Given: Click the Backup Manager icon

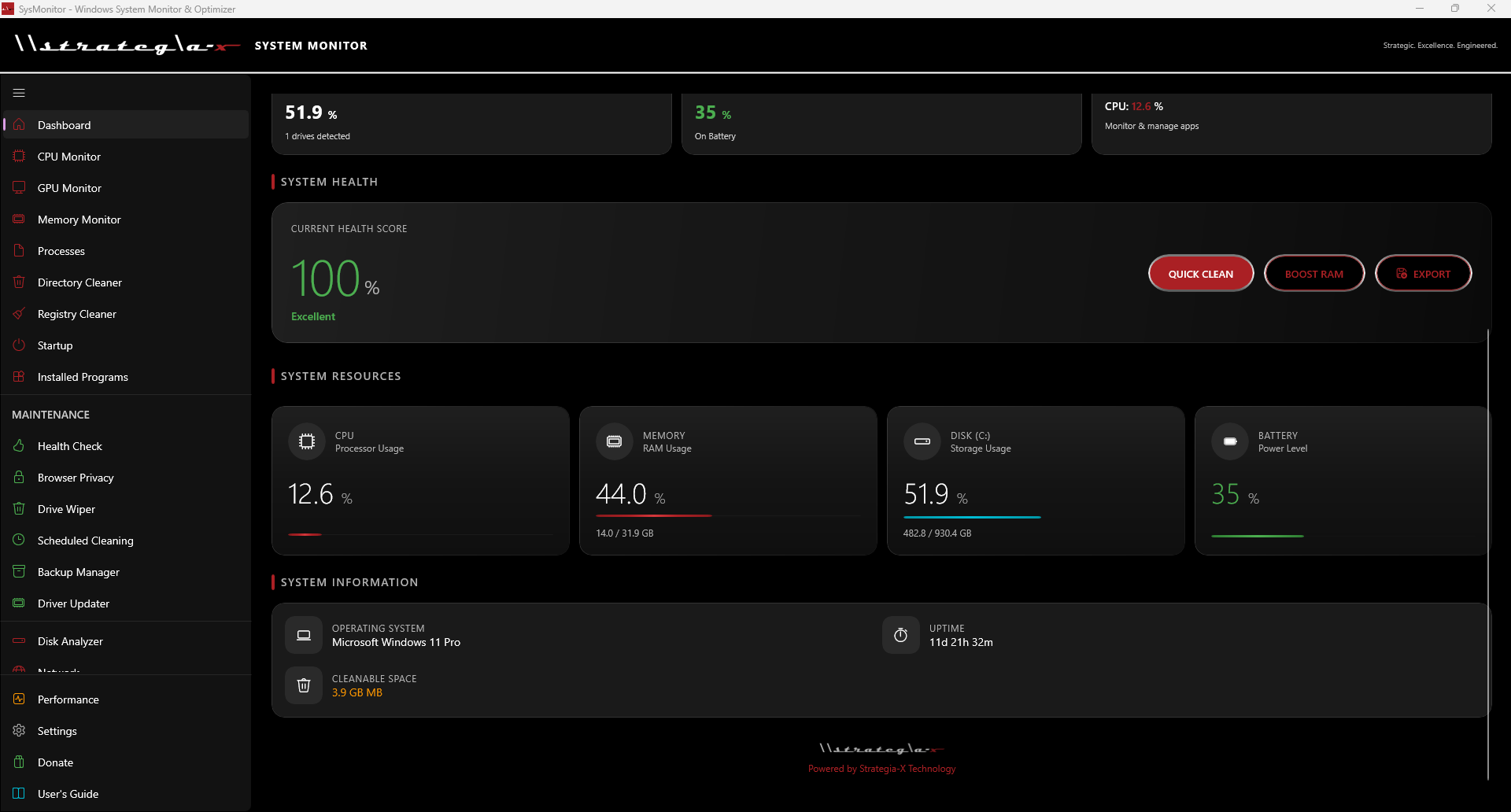Looking at the screenshot, I should pos(19,571).
